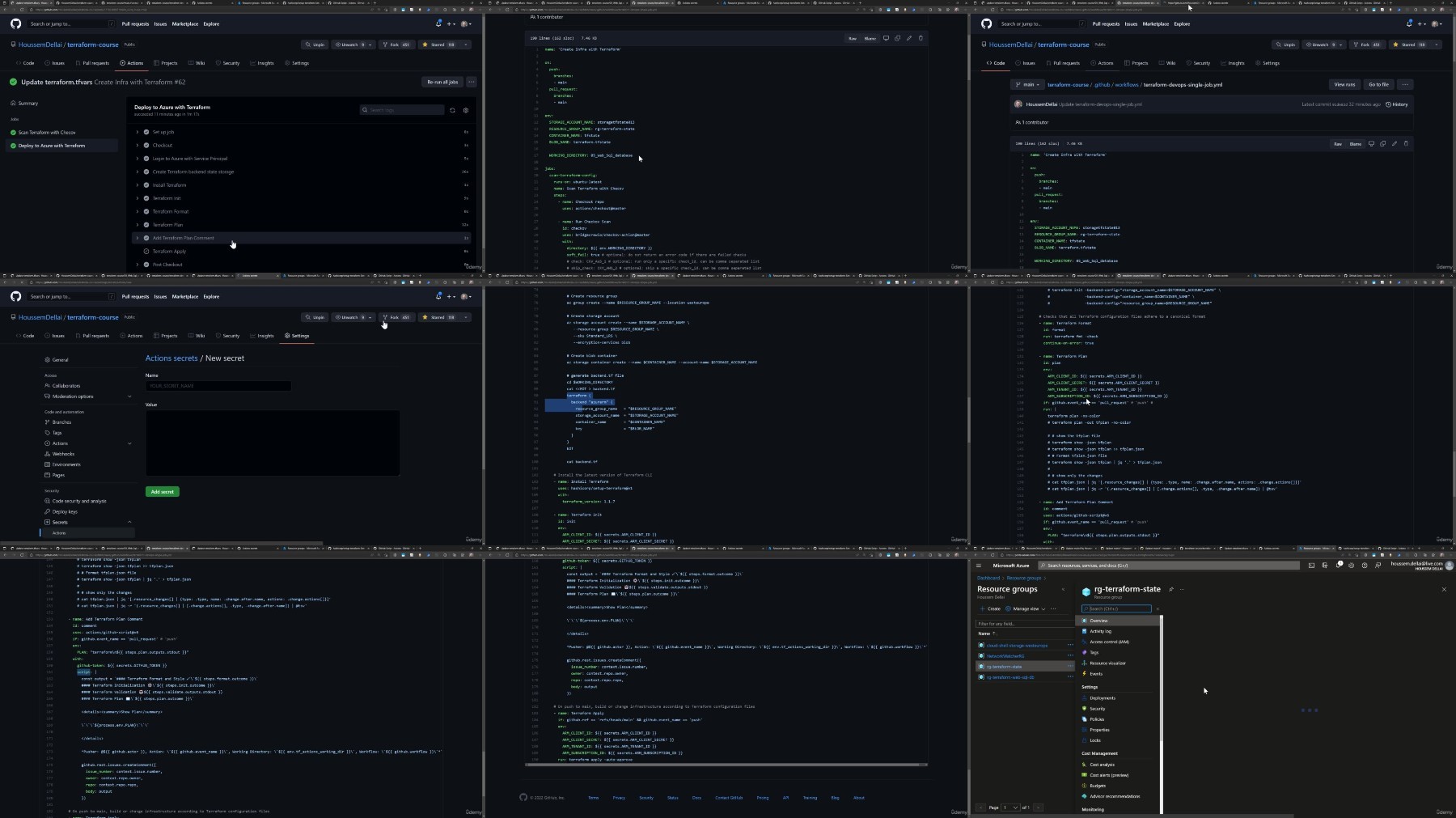Select Cost analysis in Azure resource menu

tap(1102, 765)
